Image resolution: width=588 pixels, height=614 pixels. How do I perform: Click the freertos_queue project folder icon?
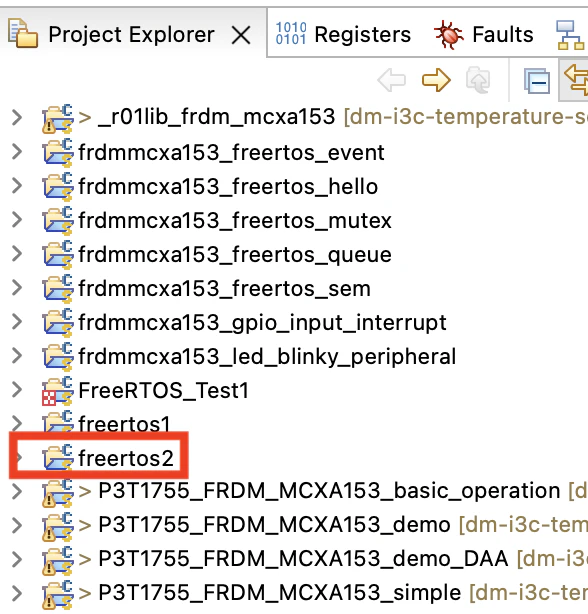point(58,255)
